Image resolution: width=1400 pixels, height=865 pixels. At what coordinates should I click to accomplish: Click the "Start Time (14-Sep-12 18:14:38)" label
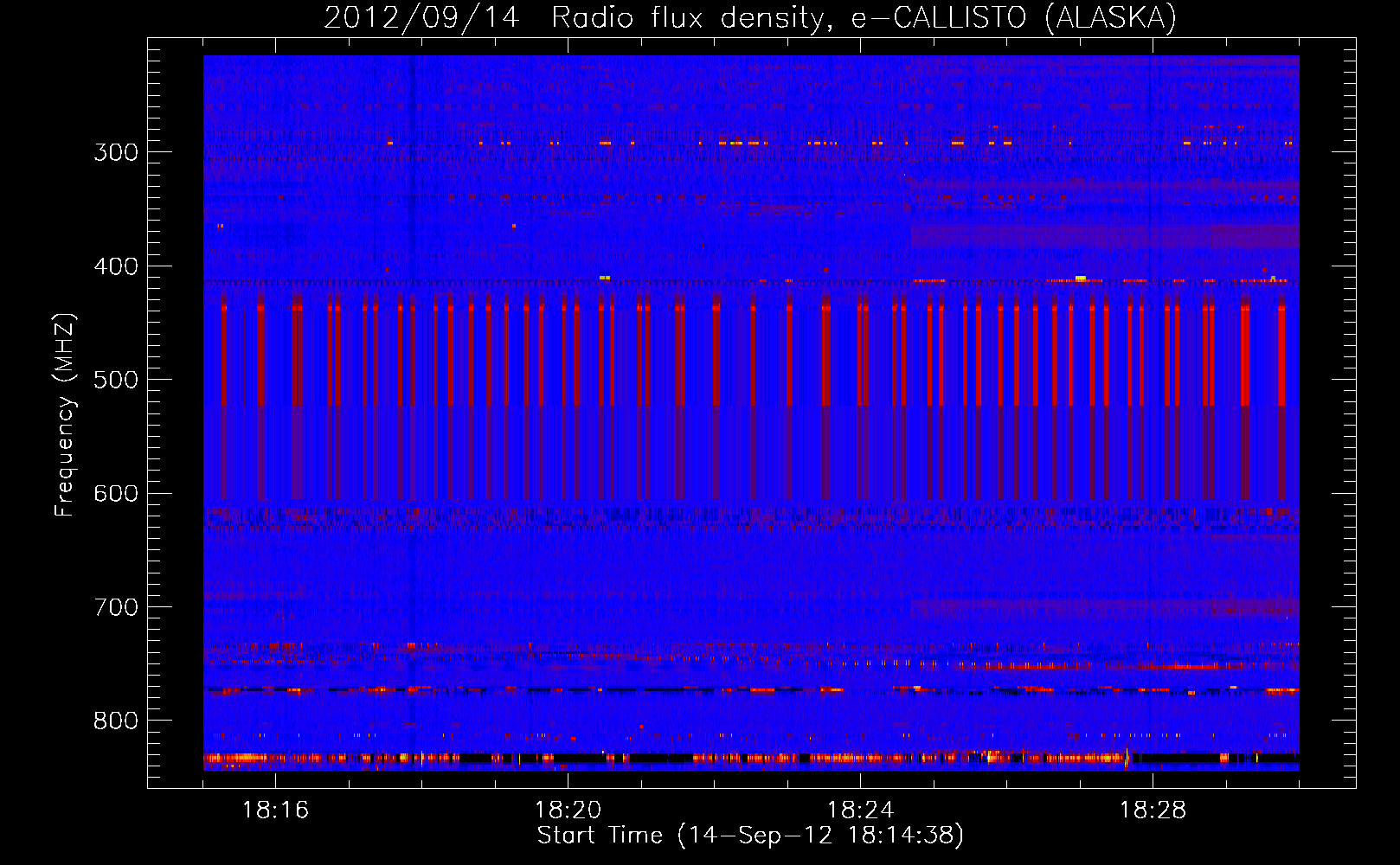[x=750, y=836]
